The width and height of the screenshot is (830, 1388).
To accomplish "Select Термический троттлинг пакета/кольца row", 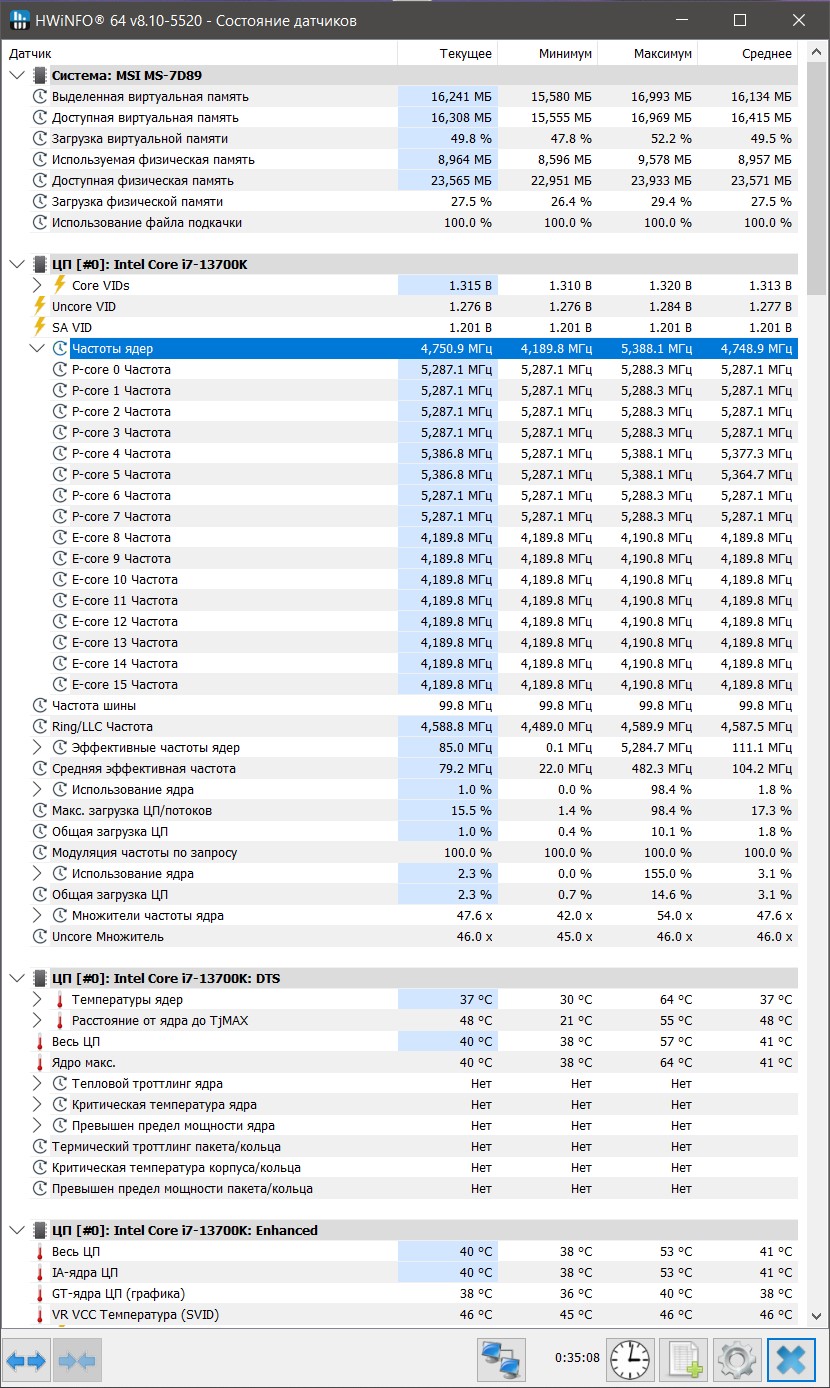I will coord(400,1146).
